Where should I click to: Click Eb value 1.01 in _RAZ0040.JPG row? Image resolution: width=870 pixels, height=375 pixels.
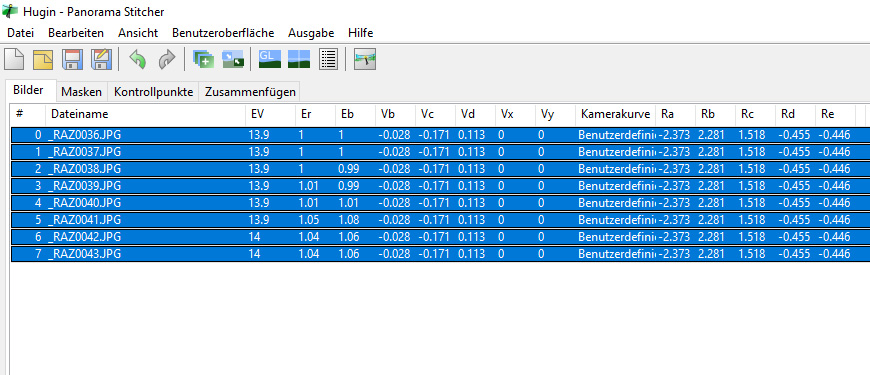coord(348,203)
